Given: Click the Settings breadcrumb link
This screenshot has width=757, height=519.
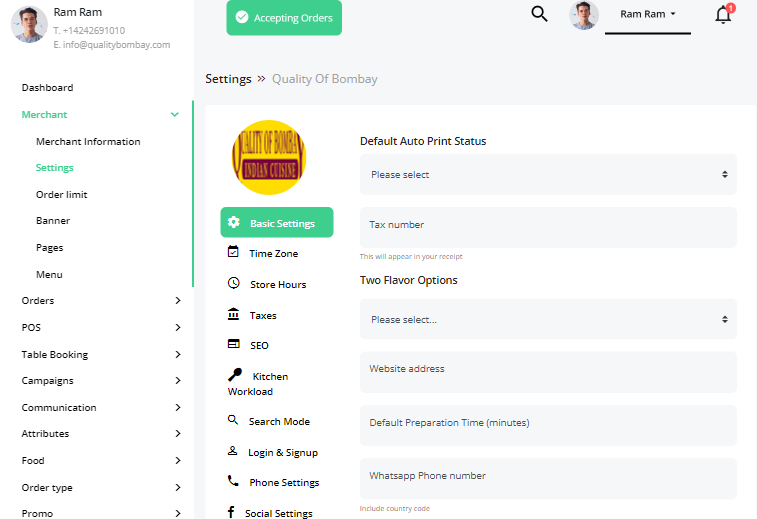Looking at the screenshot, I should point(228,79).
